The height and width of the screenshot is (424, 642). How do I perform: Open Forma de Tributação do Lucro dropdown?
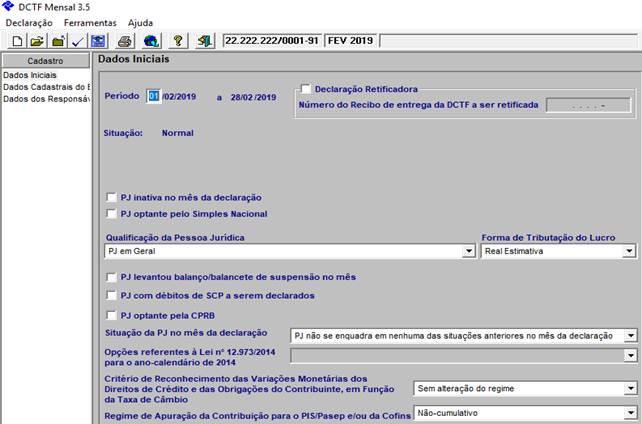pyautogui.click(x=629, y=251)
